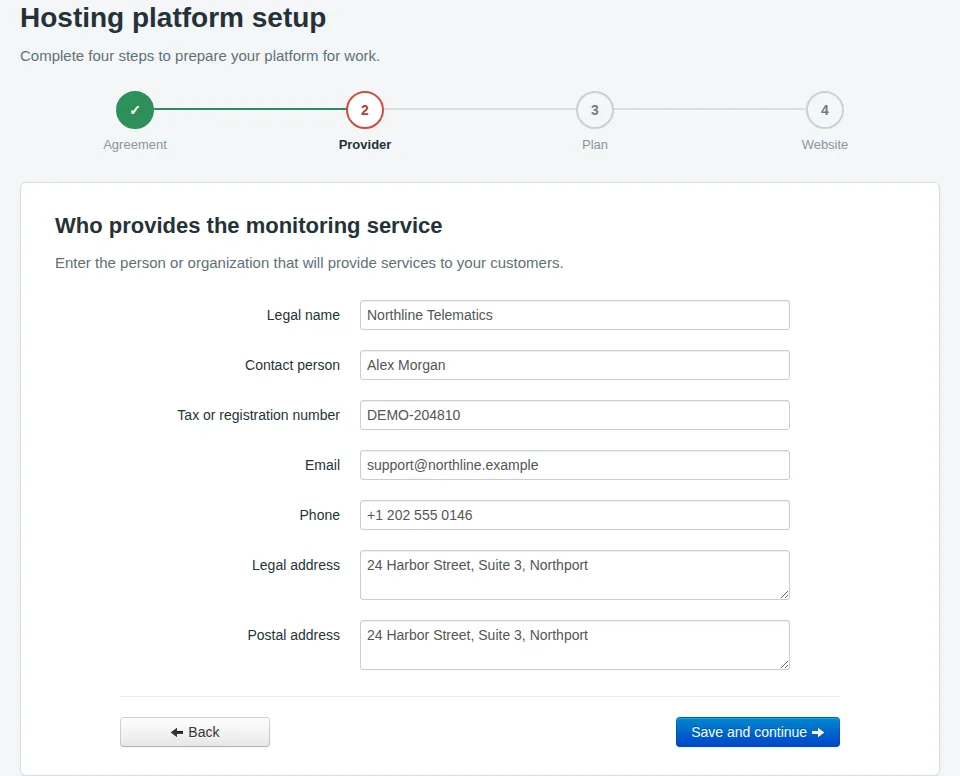Click the green Agreement checkmark step circle
This screenshot has width=960, height=776.
coord(135,110)
